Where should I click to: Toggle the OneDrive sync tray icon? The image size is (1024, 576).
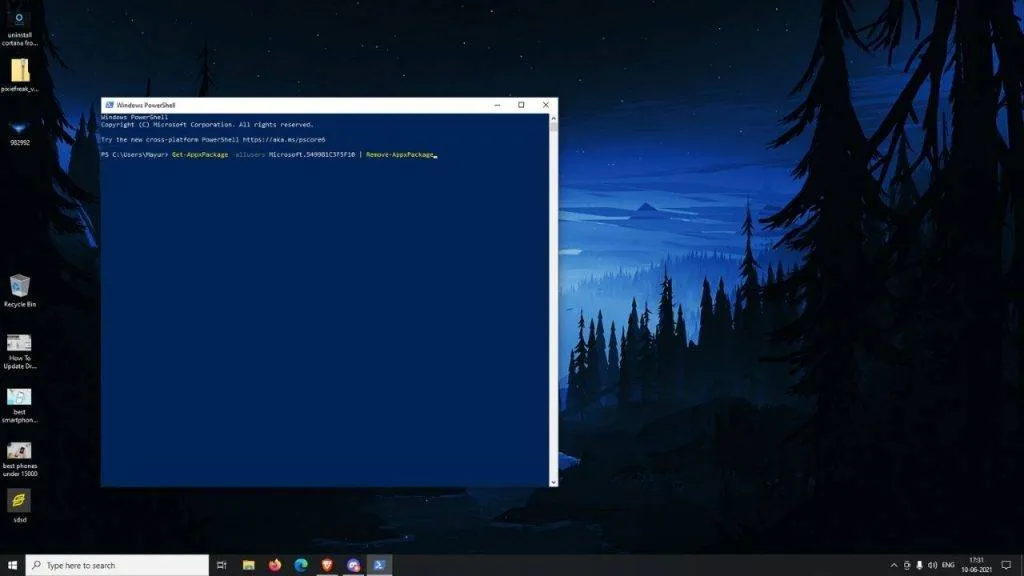pyautogui.click(x=907, y=565)
